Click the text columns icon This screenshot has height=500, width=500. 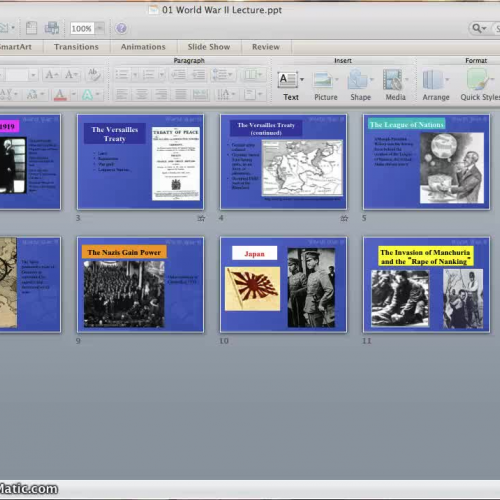pyautogui.click(x=251, y=75)
